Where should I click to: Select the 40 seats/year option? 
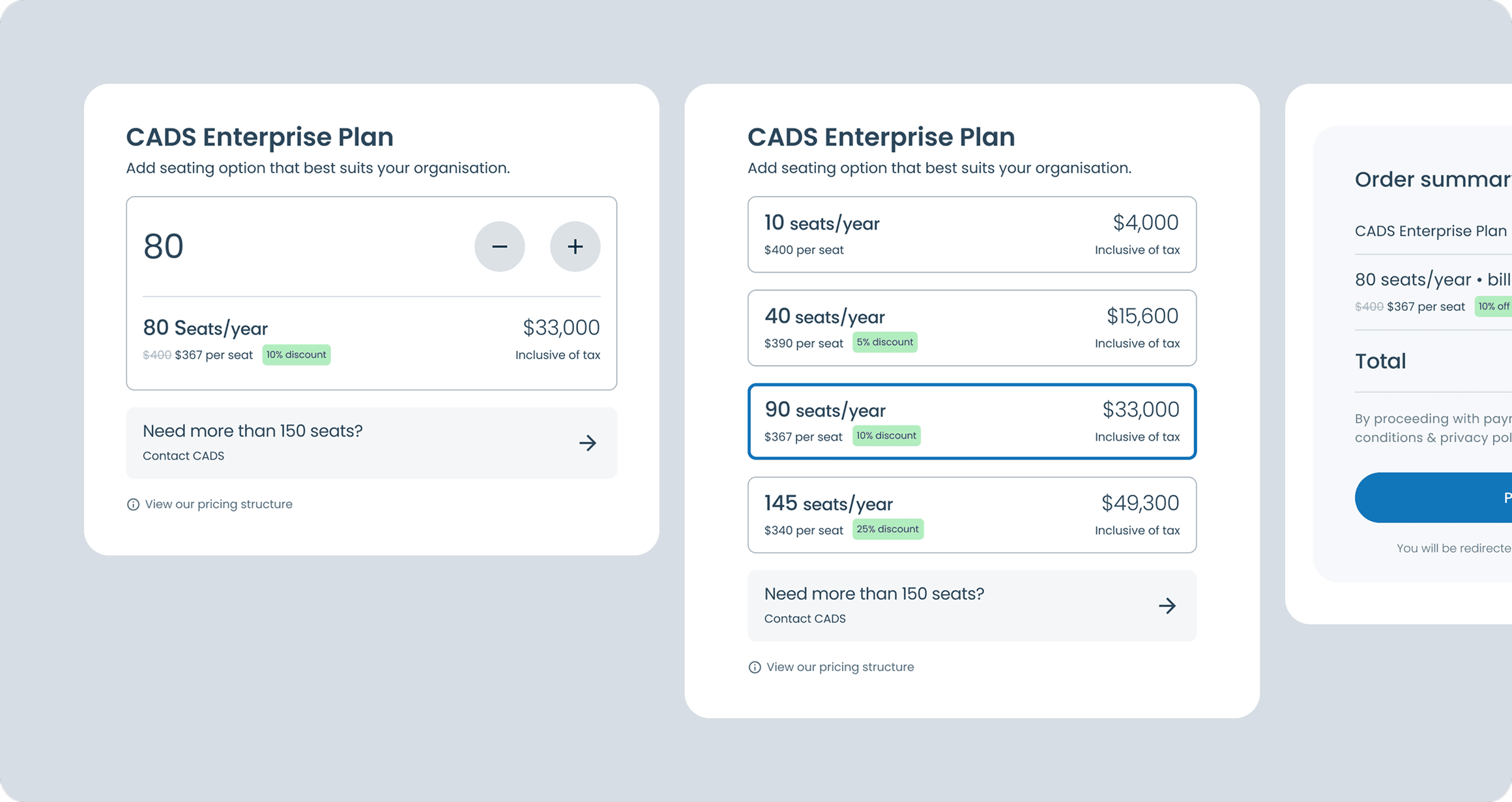(972, 328)
